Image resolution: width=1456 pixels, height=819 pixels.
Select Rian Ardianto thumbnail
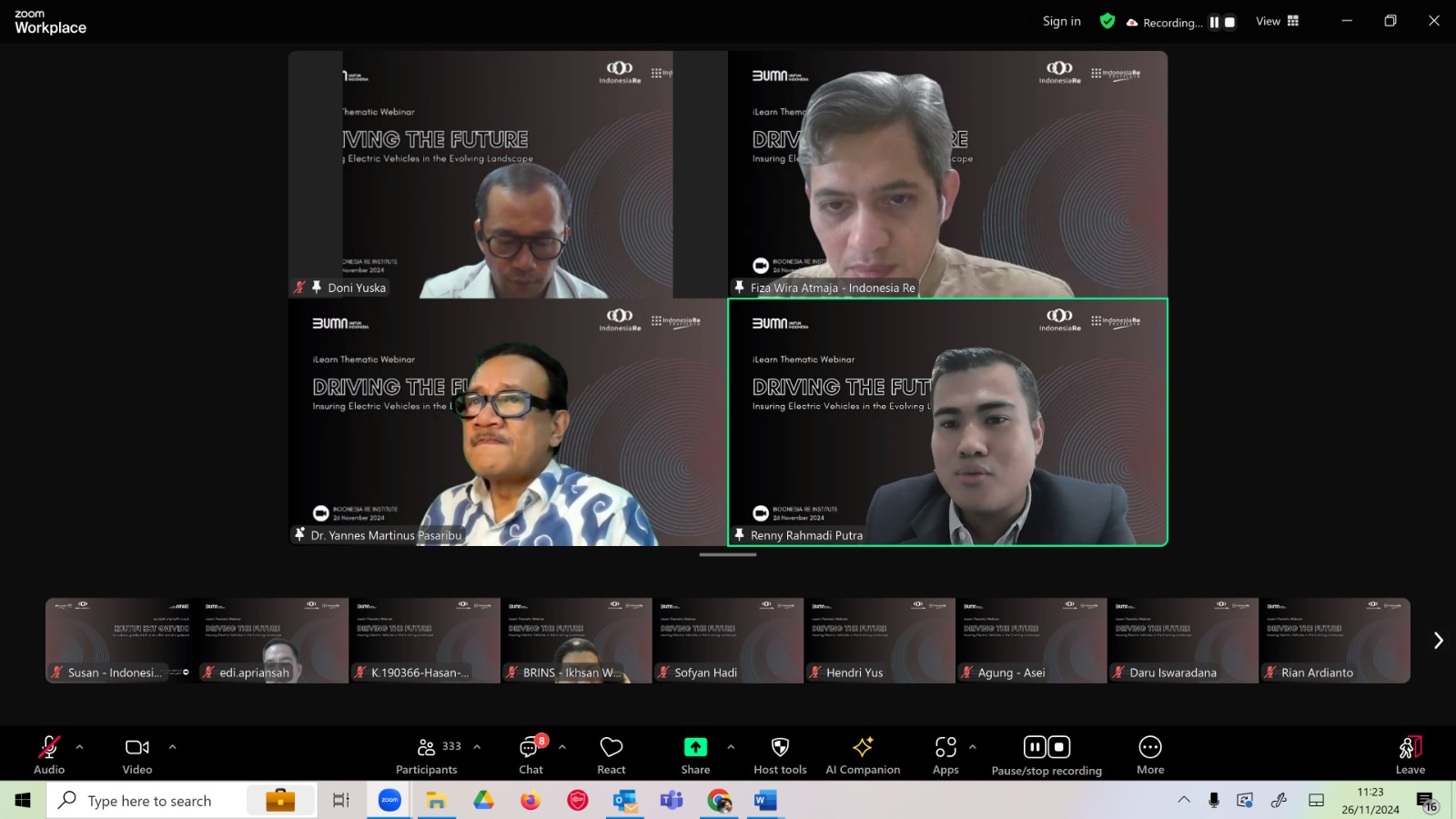1335,641
